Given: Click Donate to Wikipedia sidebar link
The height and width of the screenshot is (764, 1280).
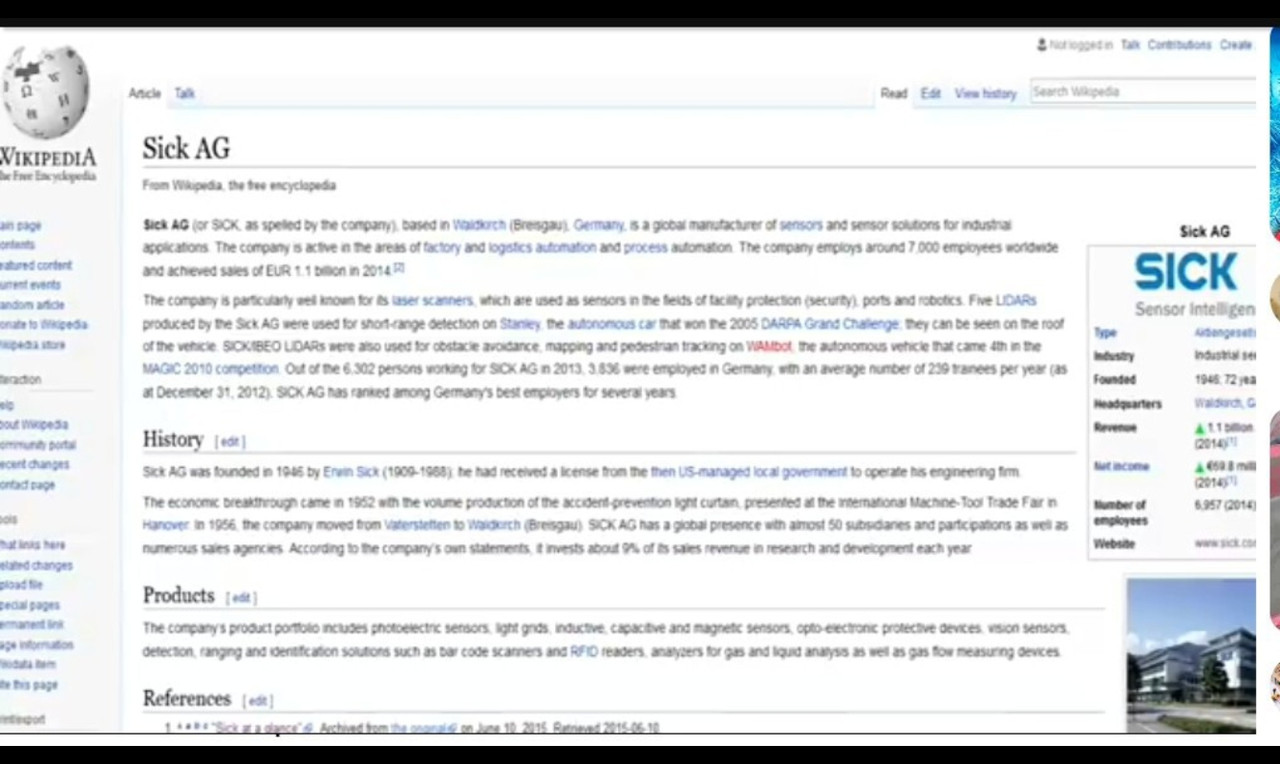Looking at the screenshot, I should click(43, 325).
